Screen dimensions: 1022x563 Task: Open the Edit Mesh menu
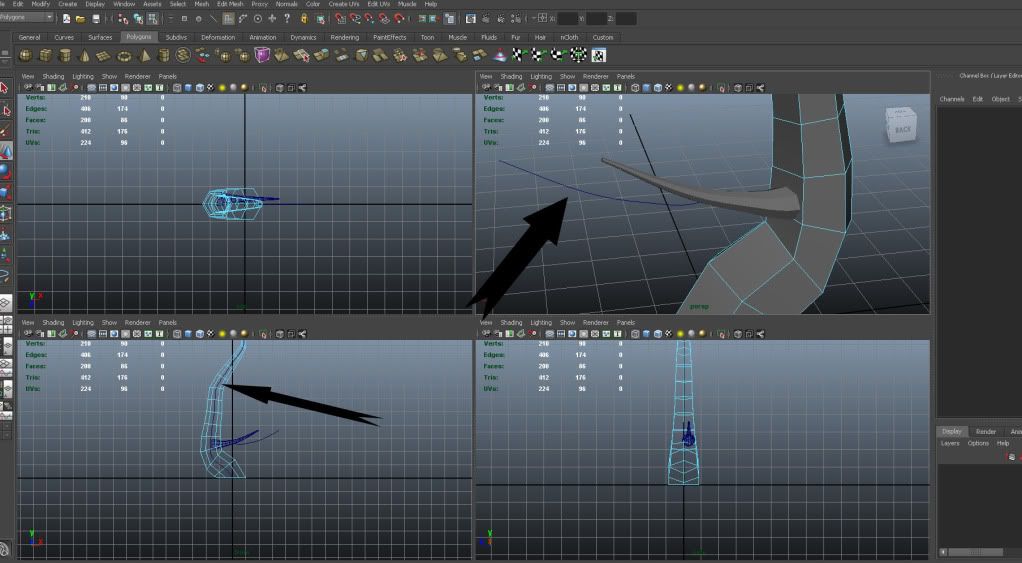(229, 4)
